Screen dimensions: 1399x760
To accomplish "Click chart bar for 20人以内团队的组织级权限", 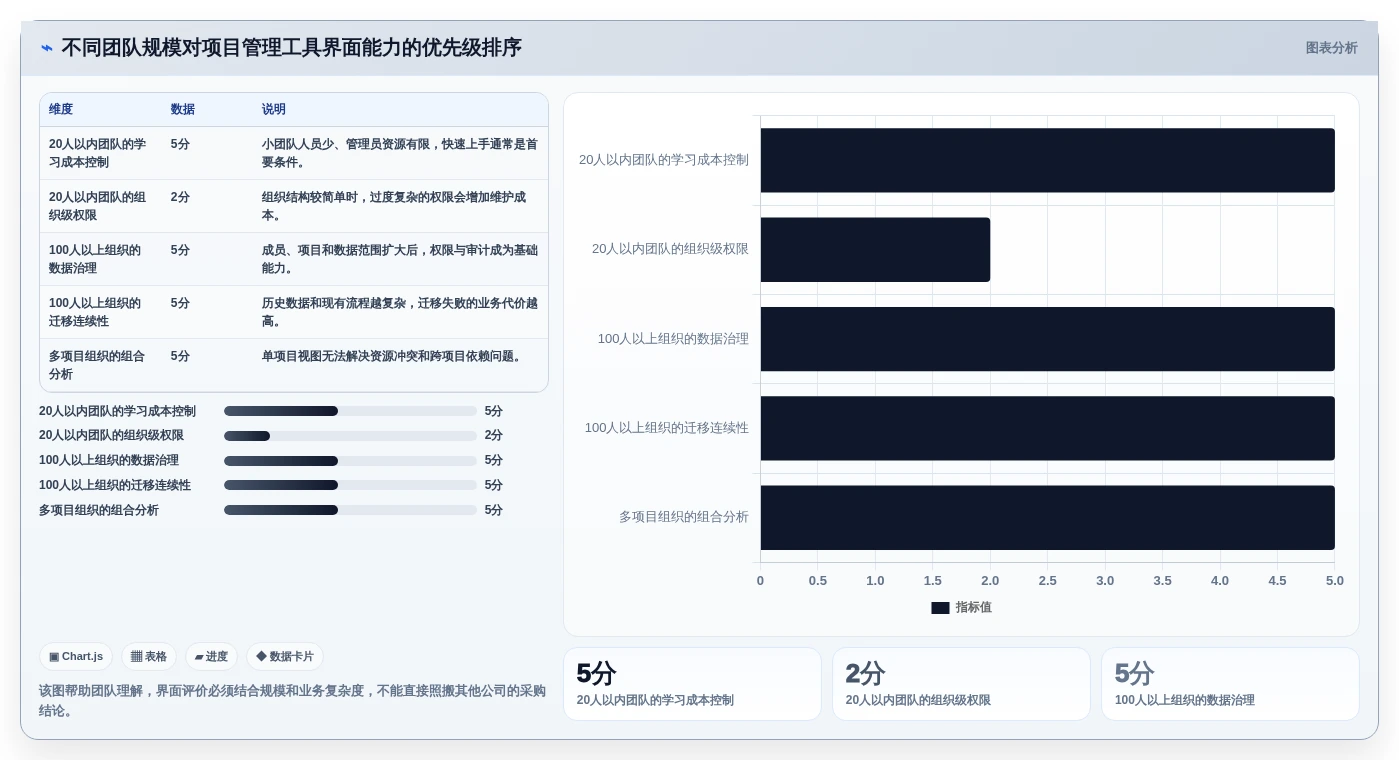I will coord(875,249).
